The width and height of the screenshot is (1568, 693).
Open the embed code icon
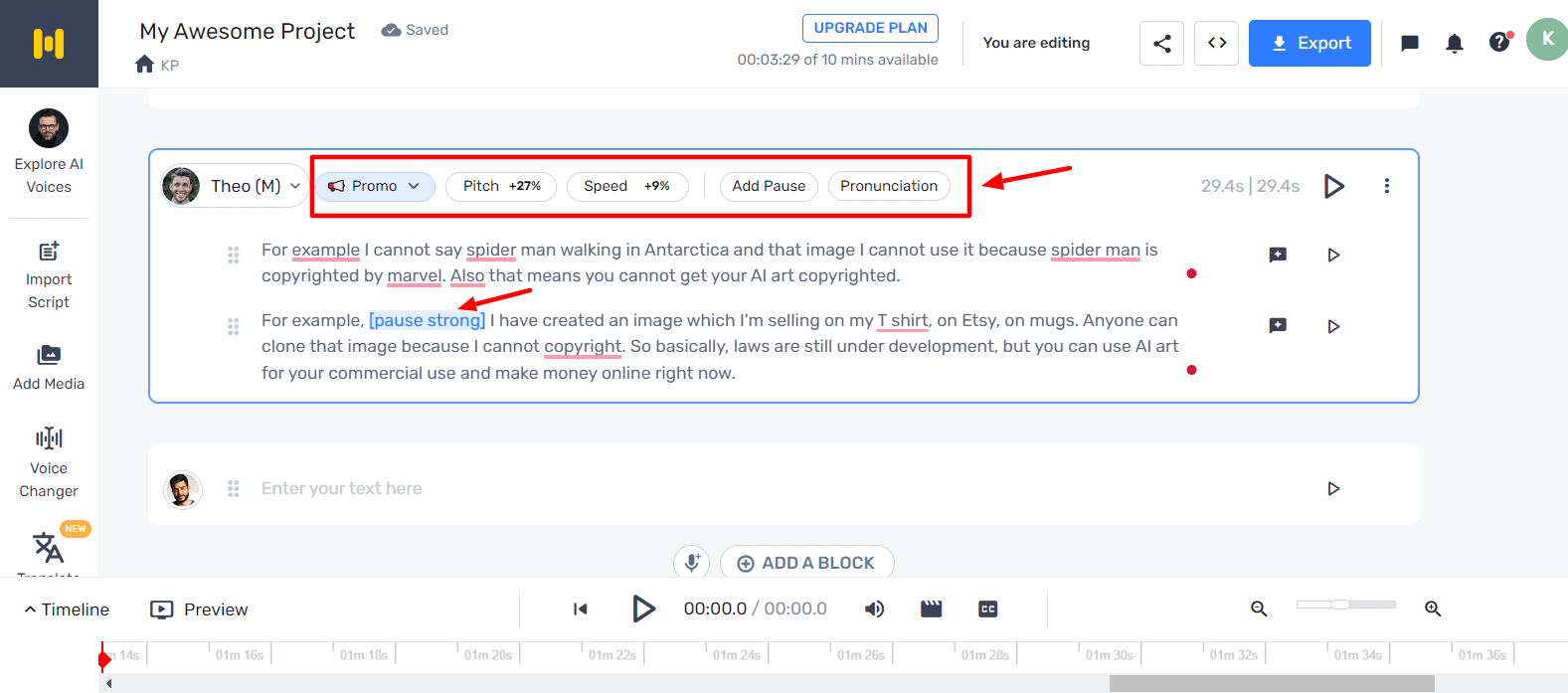tap(1217, 43)
